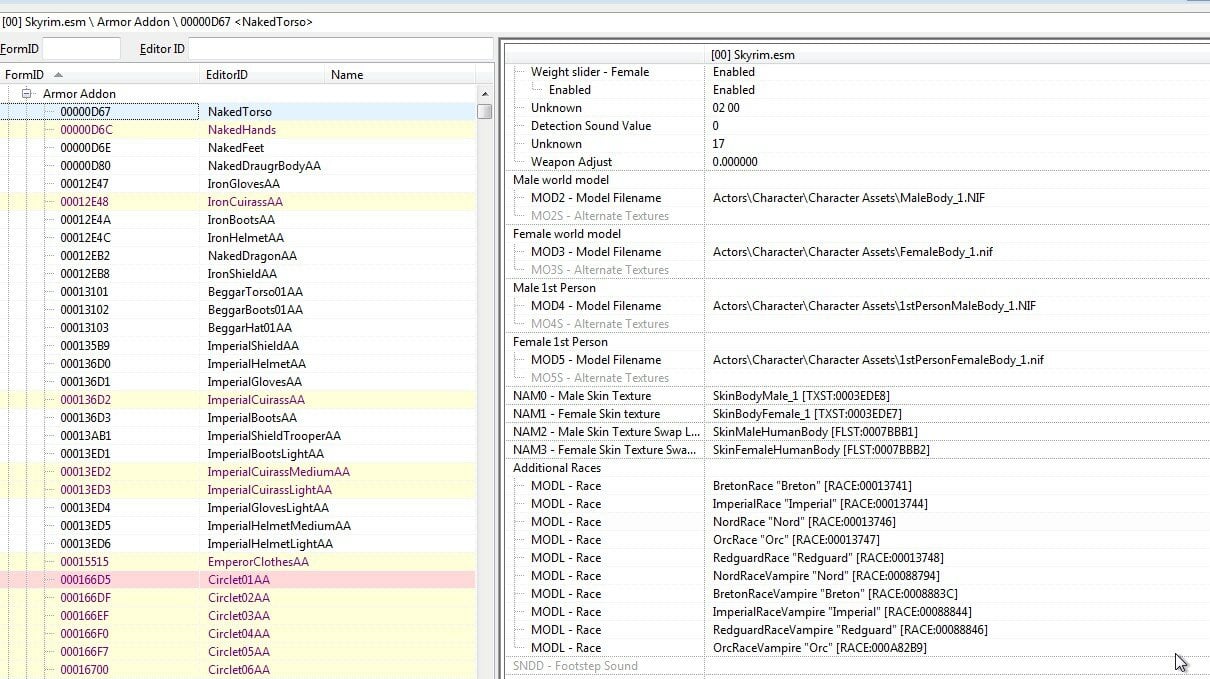Select the Circlet01AA record
The height and width of the screenshot is (679, 1210).
[x=238, y=580]
